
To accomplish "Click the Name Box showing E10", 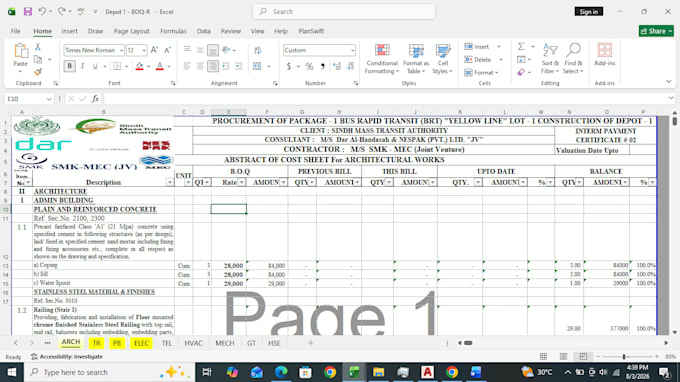I will click(25, 99).
